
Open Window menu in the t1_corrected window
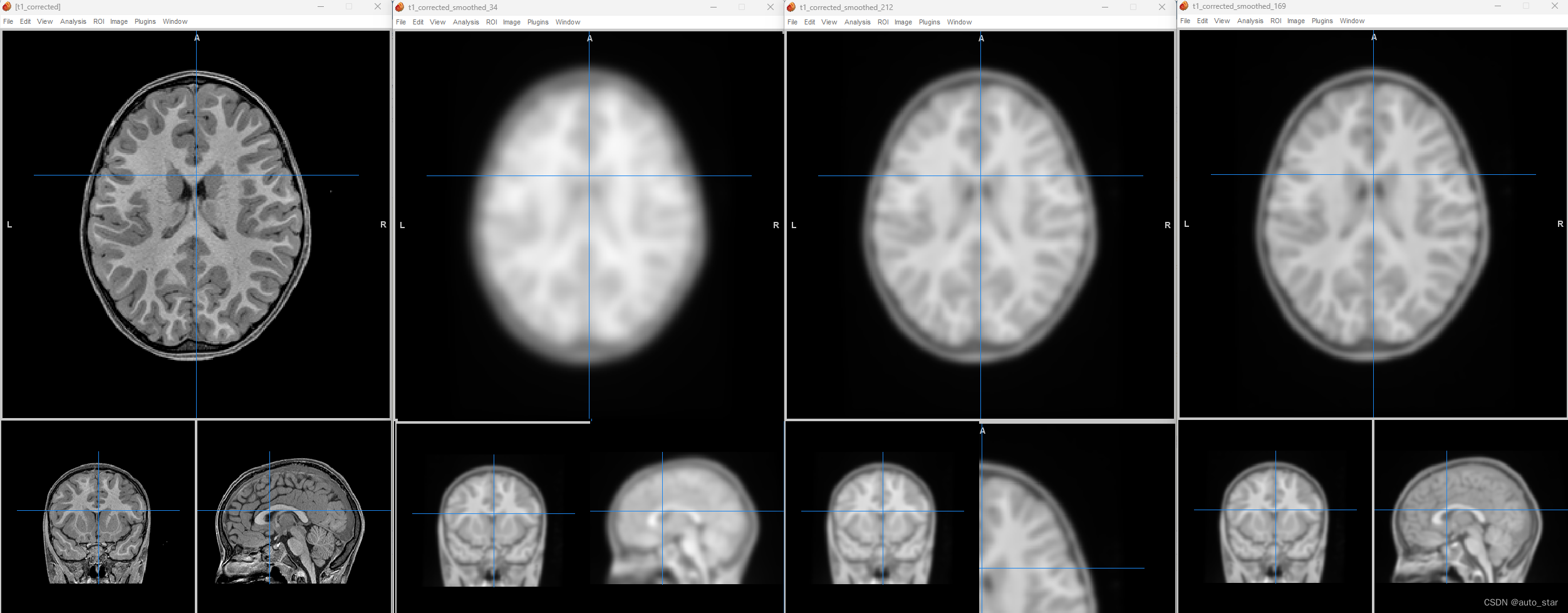click(x=175, y=21)
